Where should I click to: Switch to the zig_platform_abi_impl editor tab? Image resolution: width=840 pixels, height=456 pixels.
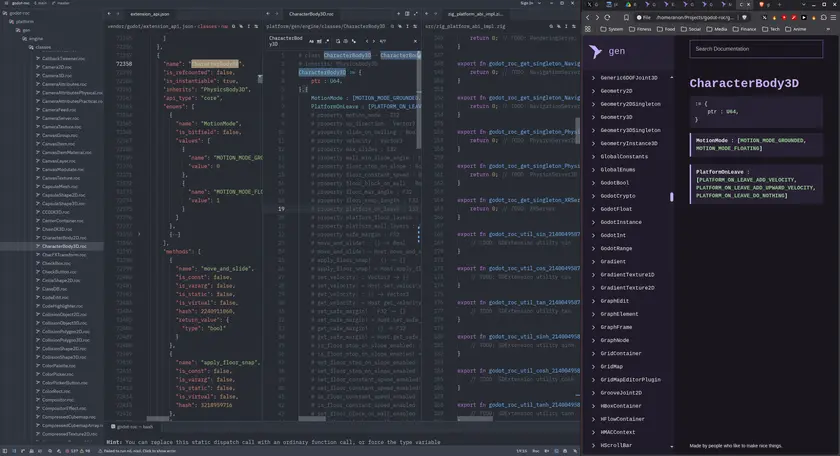476,14
